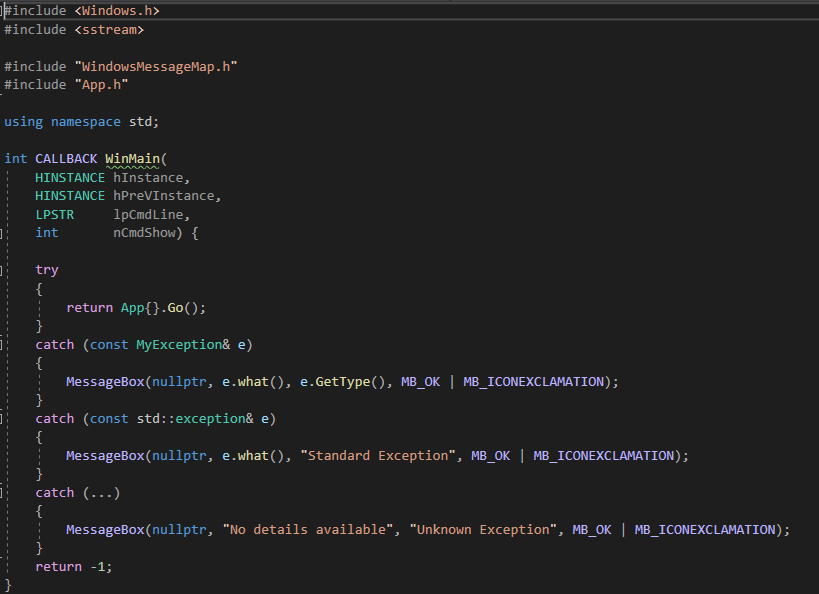The image size is (819, 594).
Task: Click the "WindowsMessageMap.h" include string
Action: point(156,67)
